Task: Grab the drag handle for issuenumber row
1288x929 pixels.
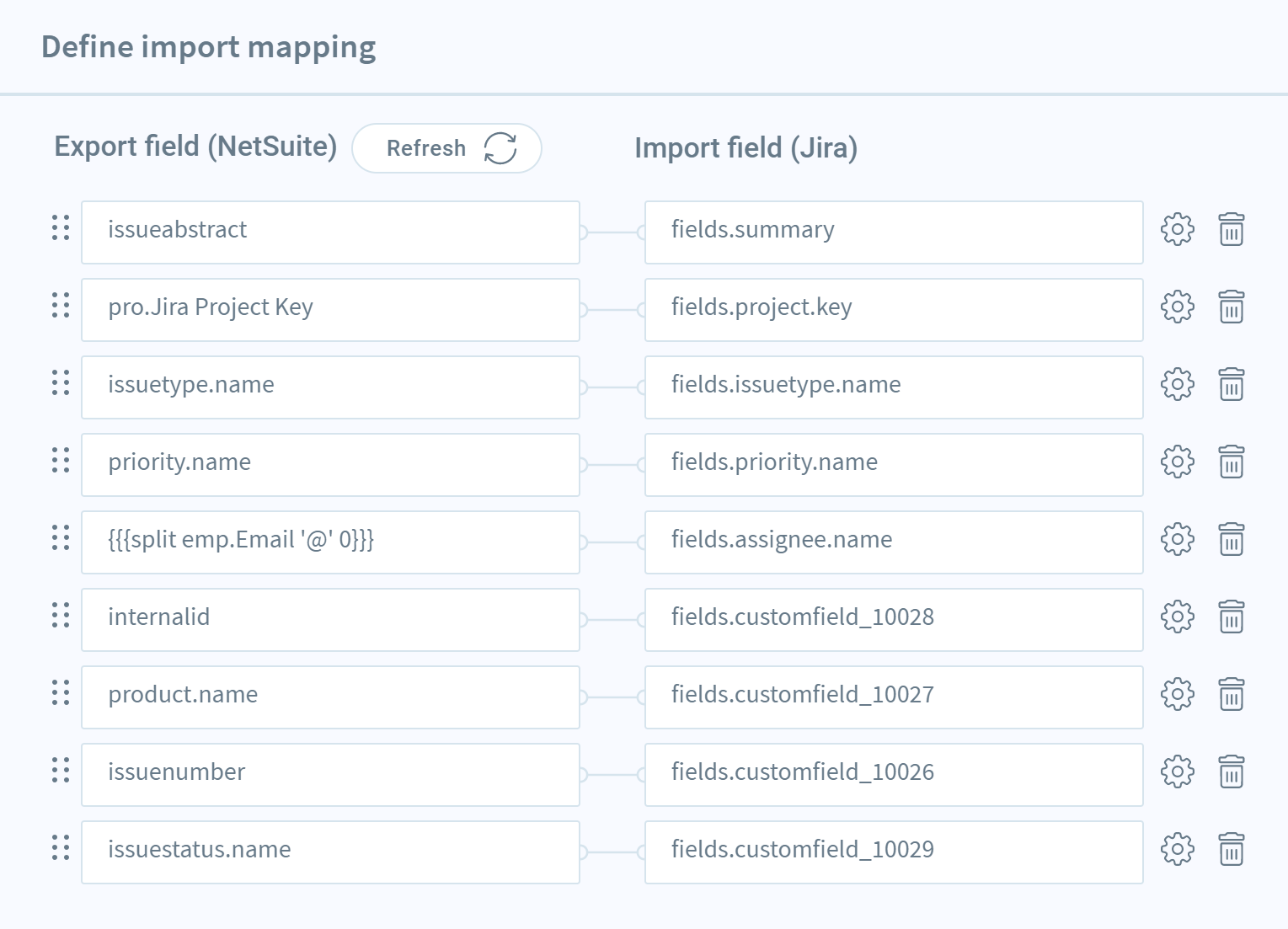Action: coord(61,770)
